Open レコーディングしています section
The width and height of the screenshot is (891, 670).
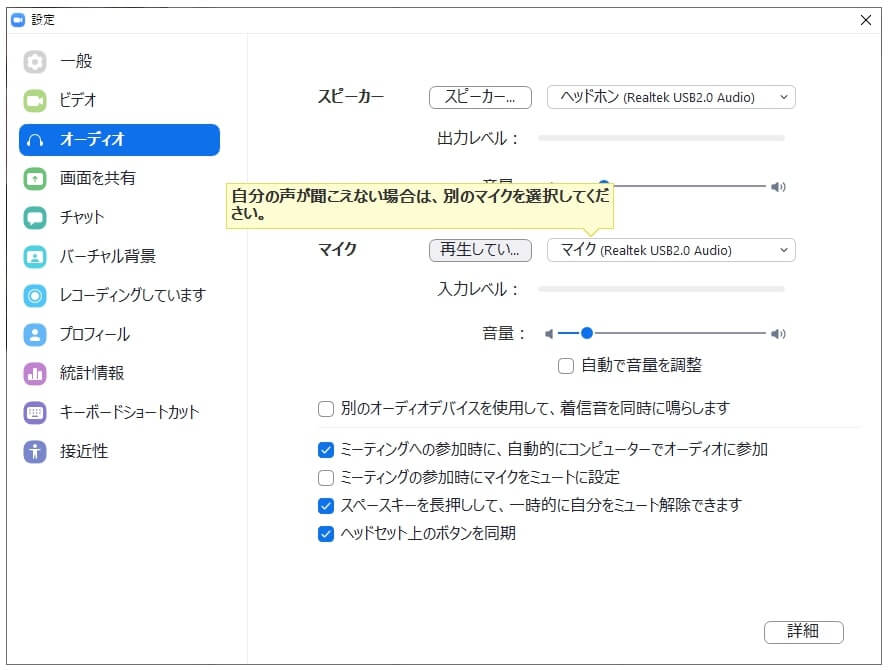[119, 296]
